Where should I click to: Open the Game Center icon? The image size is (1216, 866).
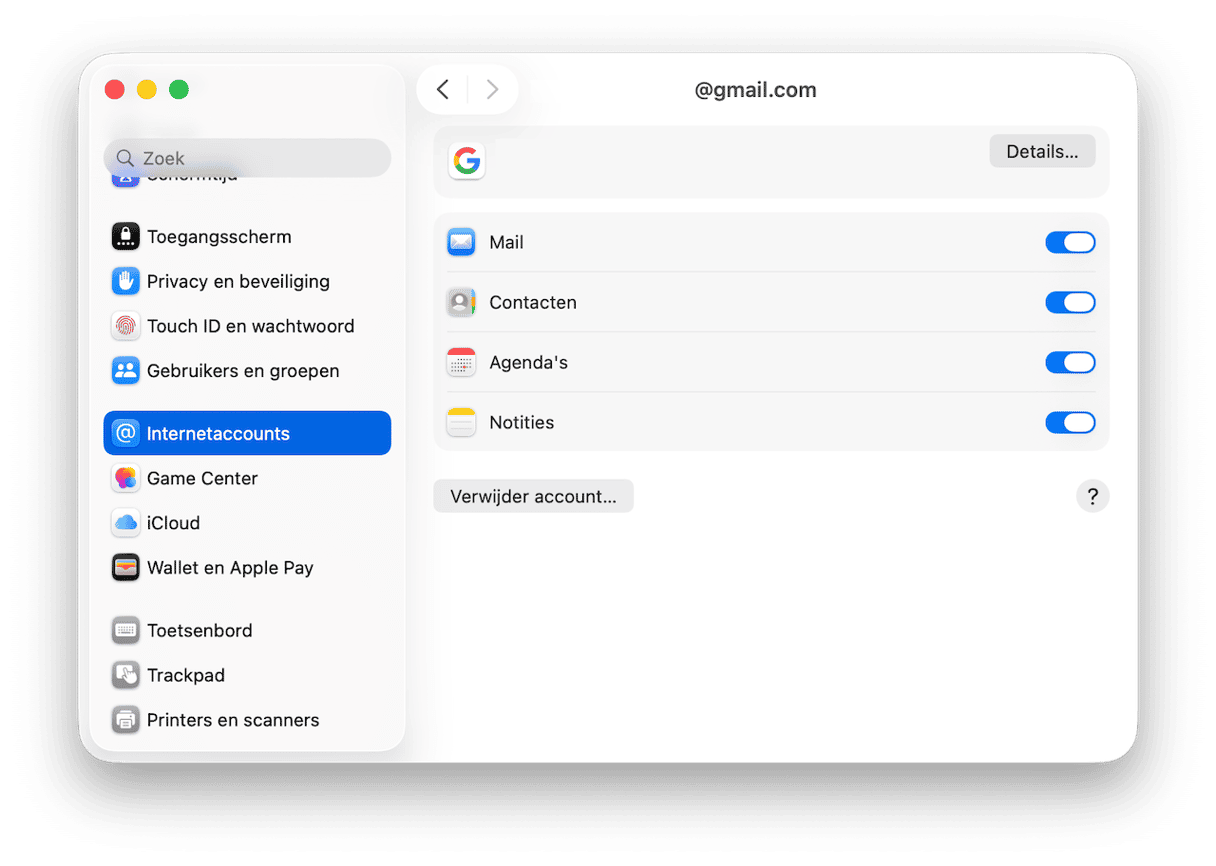(x=125, y=478)
